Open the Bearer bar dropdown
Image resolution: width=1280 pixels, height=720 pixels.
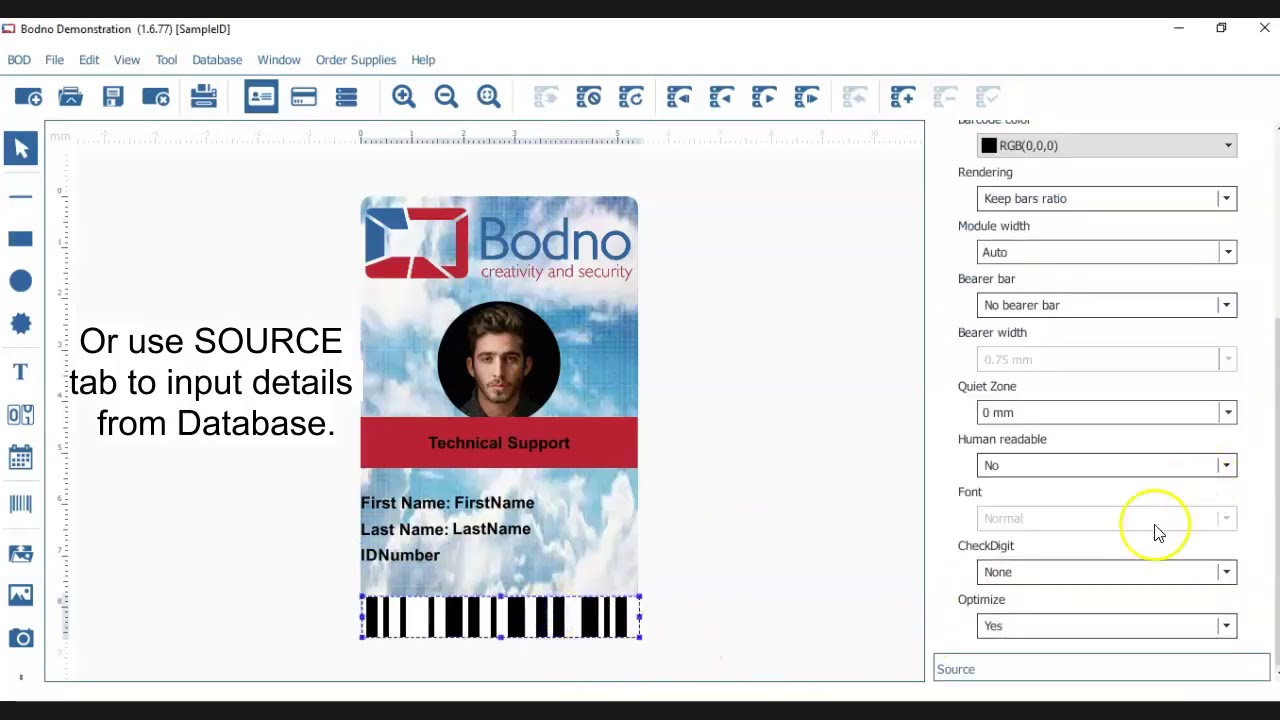[1107, 306]
